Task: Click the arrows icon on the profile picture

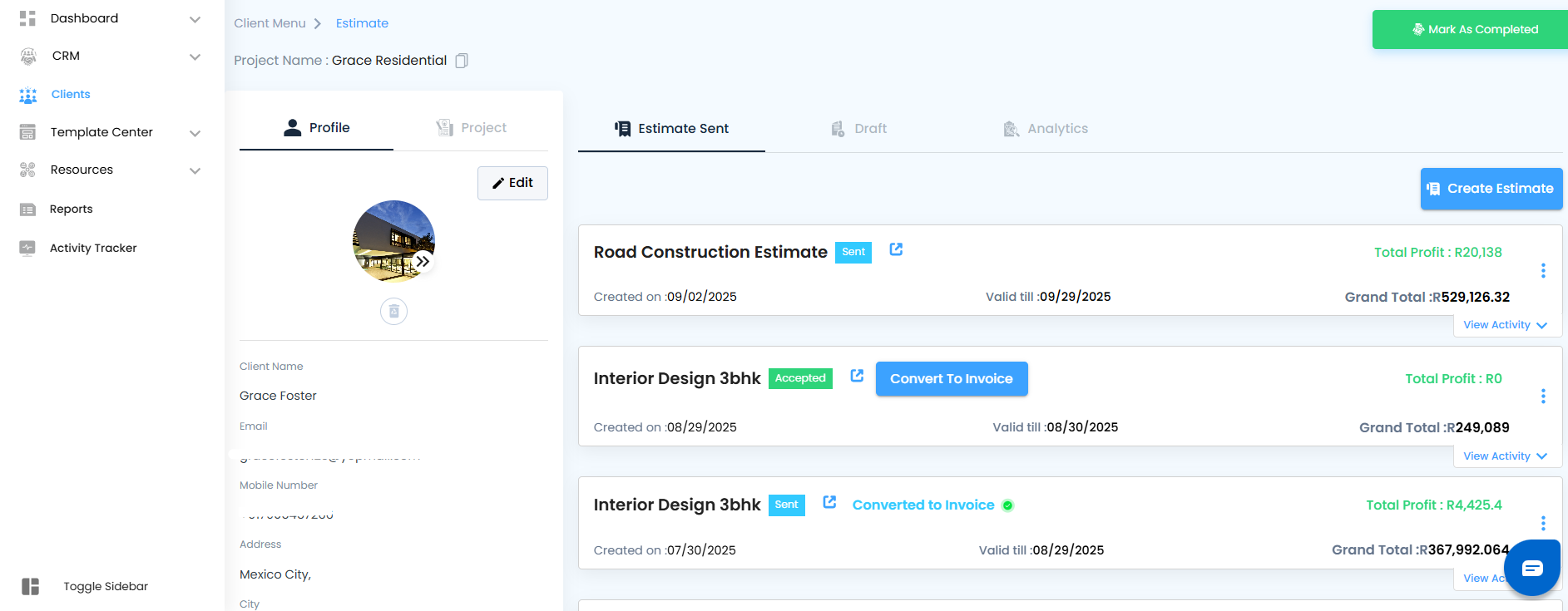Action: click(423, 261)
